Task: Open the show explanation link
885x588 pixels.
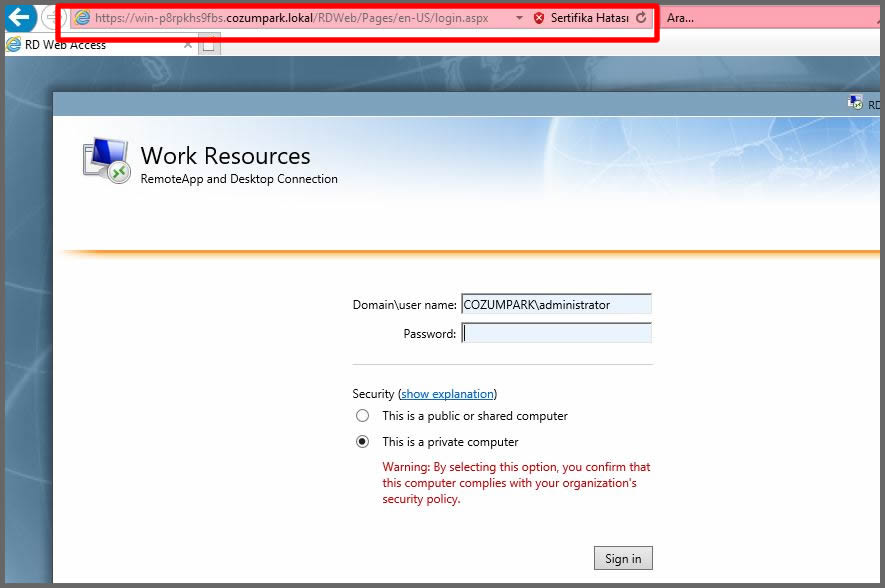Action: click(x=448, y=394)
